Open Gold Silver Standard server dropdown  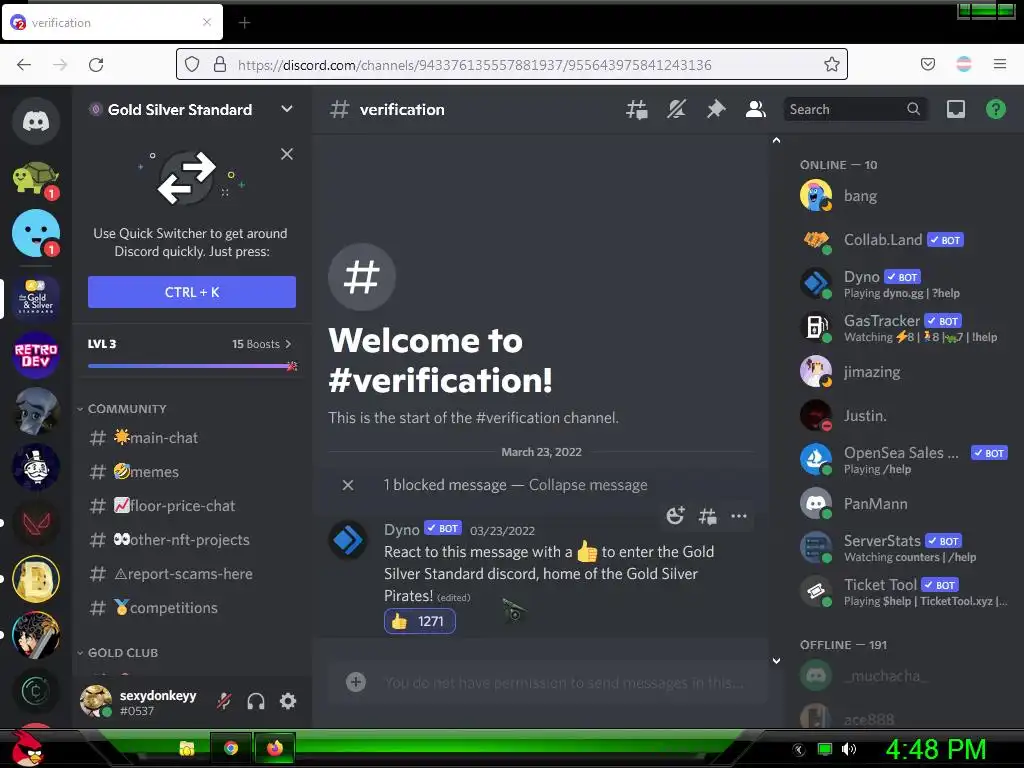287,109
